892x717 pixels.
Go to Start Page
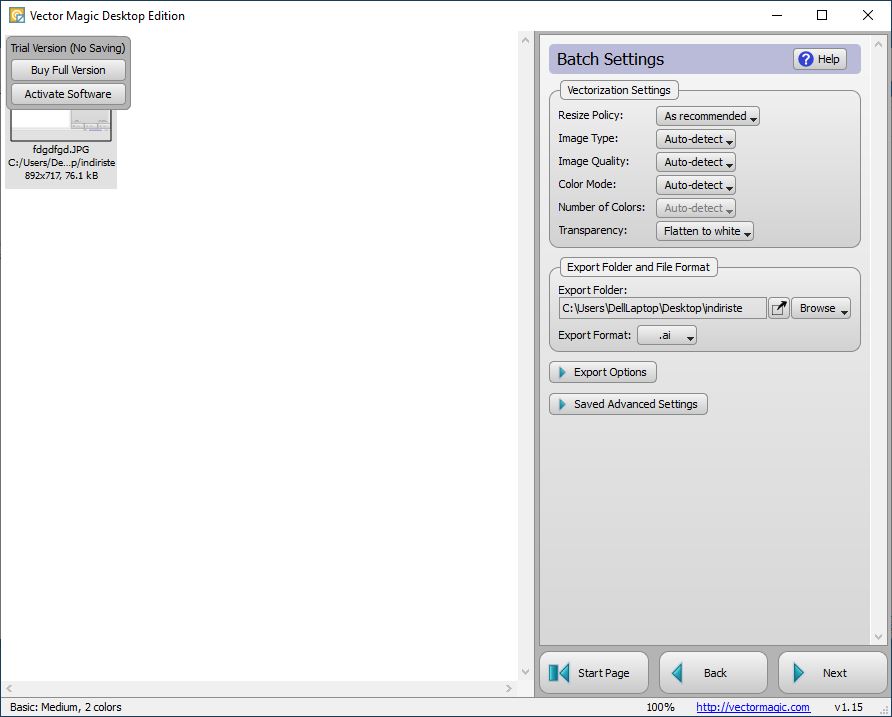pyautogui.click(x=594, y=673)
